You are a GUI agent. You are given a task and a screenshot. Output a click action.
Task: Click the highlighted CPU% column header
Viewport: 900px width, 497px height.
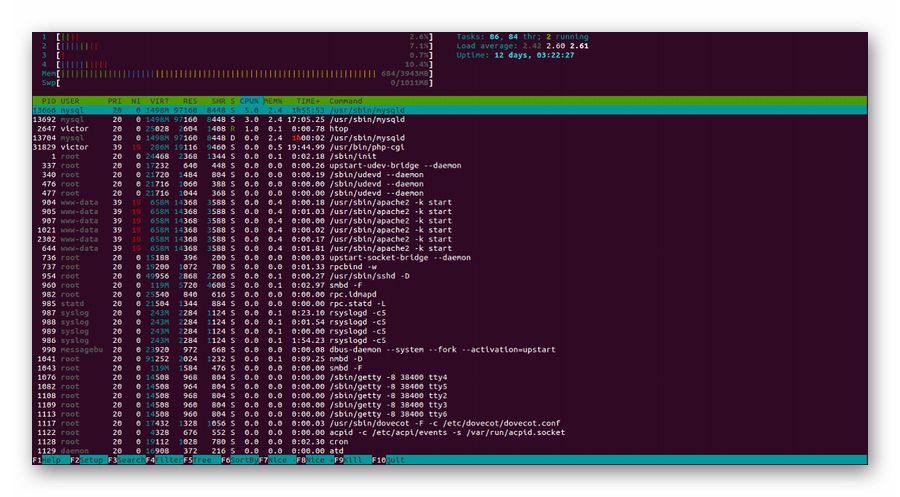click(249, 101)
